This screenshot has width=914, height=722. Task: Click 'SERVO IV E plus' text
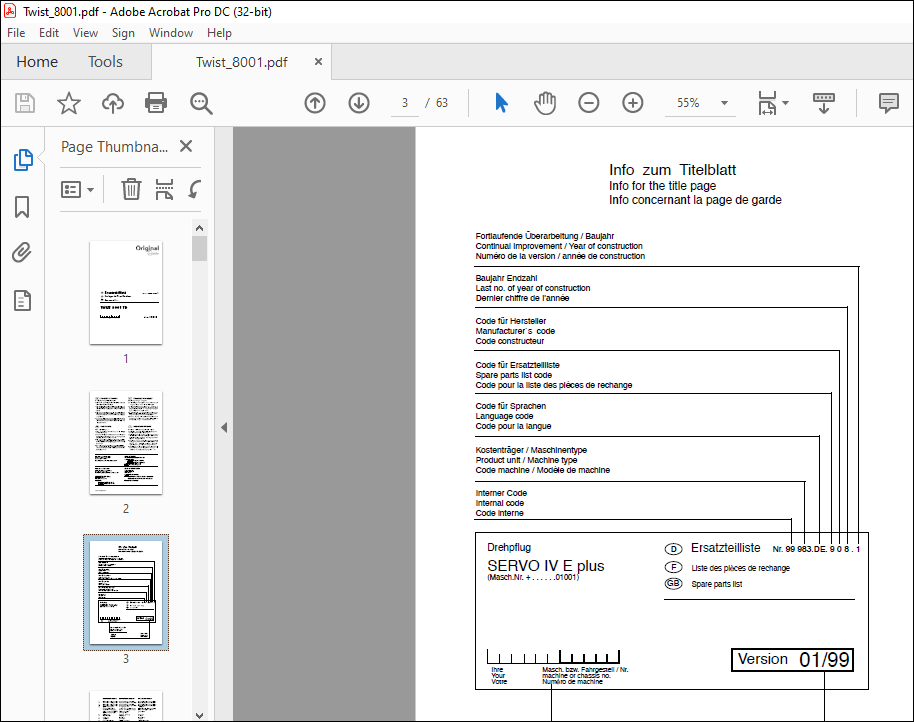(x=546, y=566)
